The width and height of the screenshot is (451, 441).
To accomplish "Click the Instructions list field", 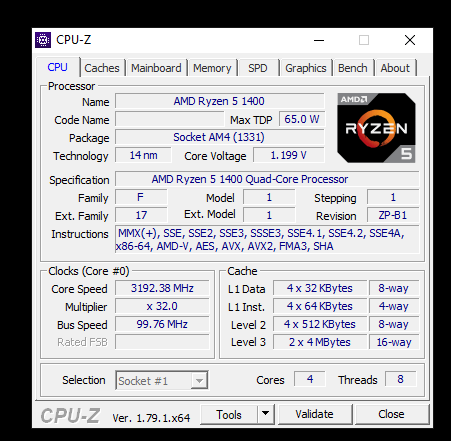I will (x=267, y=239).
